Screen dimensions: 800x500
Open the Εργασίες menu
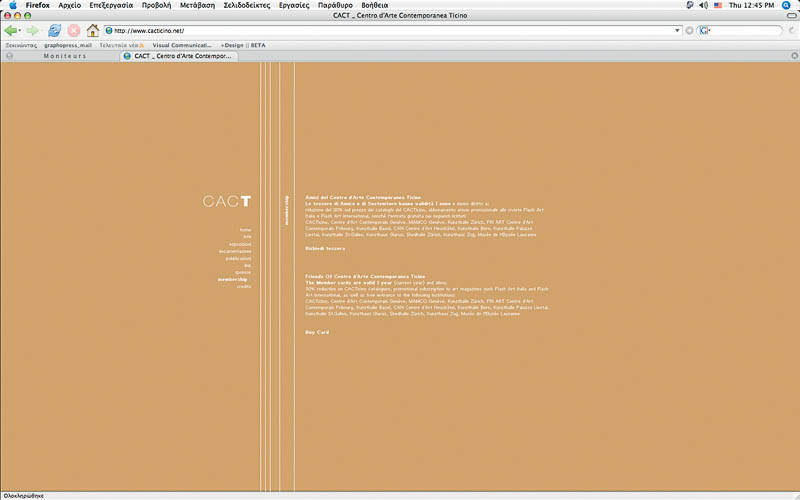coord(294,5)
